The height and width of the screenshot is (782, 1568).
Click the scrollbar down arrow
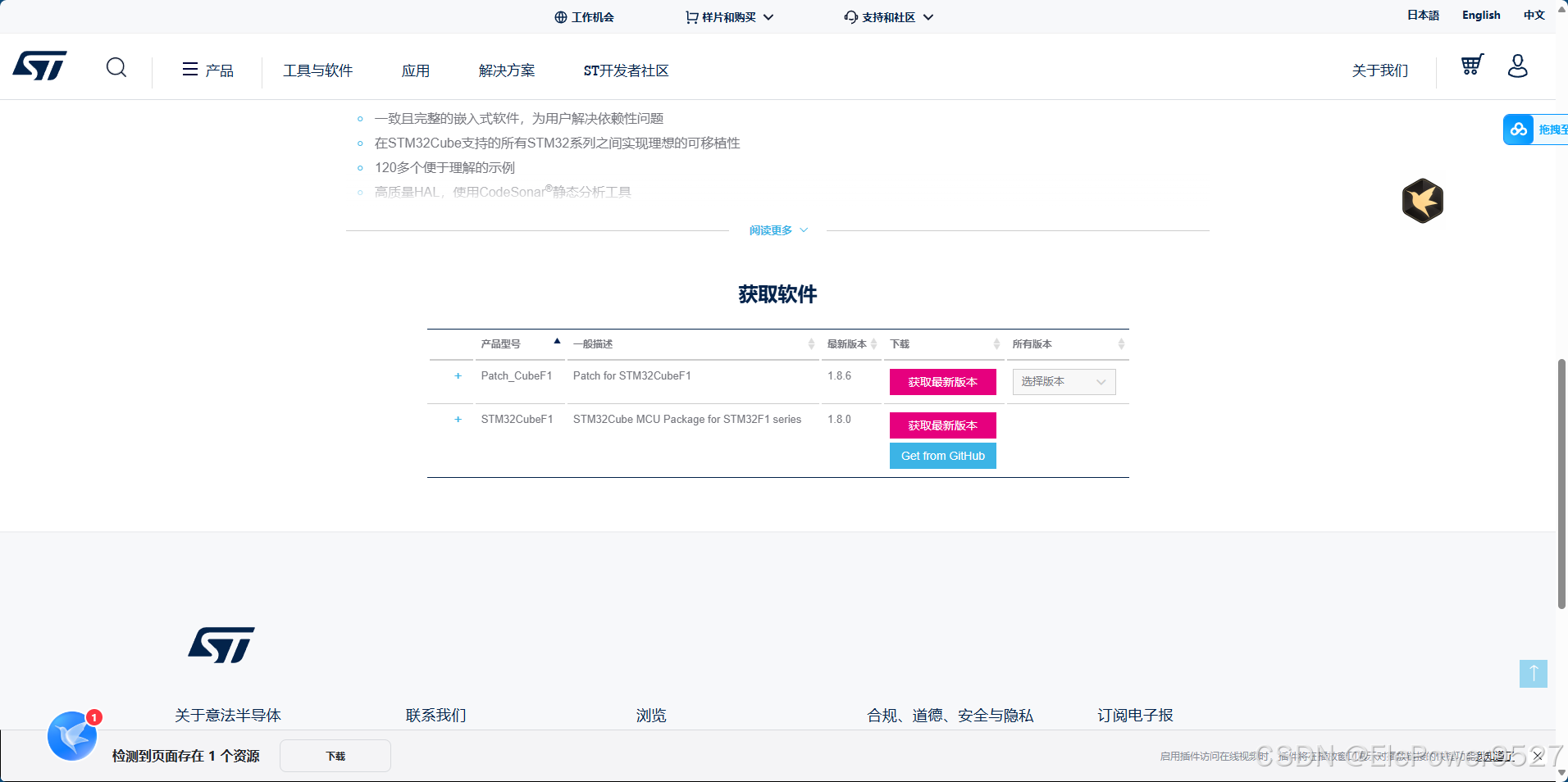(x=1562, y=775)
